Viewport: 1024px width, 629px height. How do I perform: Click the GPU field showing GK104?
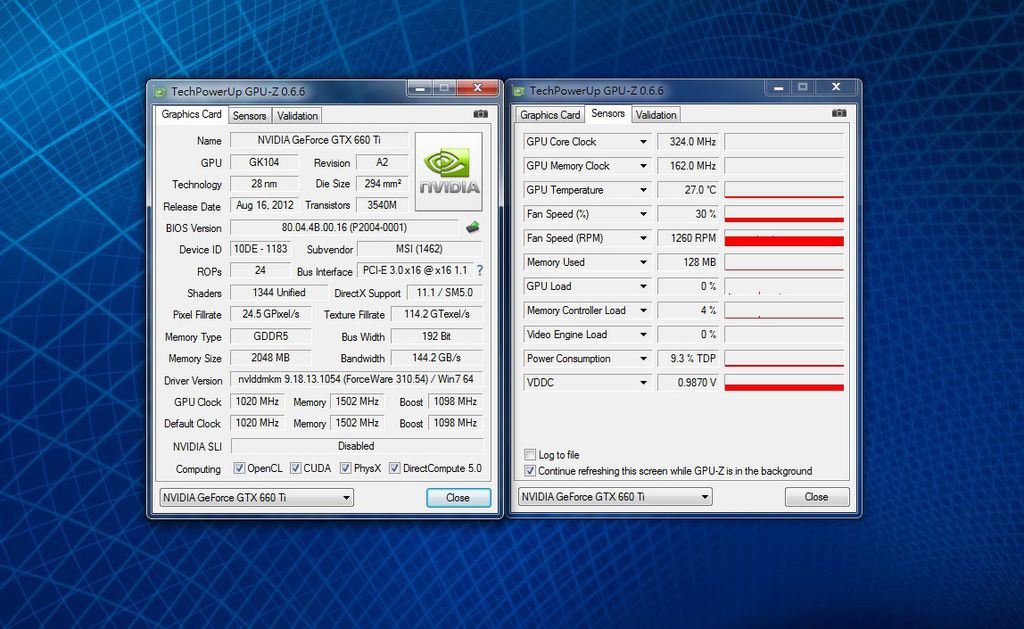pyautogui.click(x=264, y=163)
